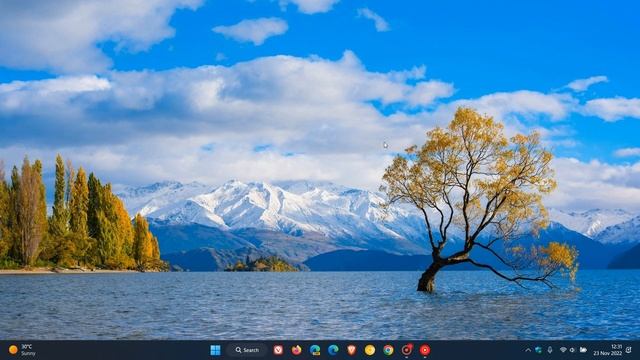Click the microphone tray icon
This screenshot has width=640, height=360.
click(550, 350)
